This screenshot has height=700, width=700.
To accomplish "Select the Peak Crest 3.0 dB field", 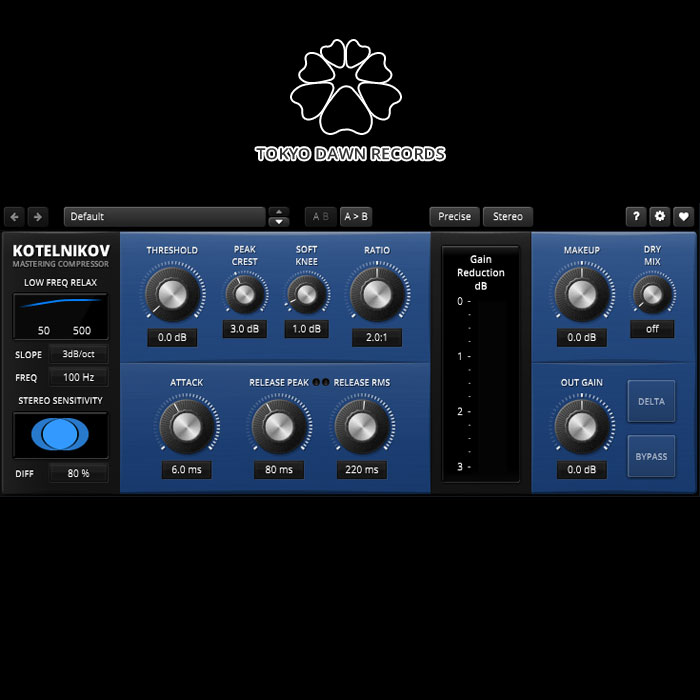I will point(245,329).
